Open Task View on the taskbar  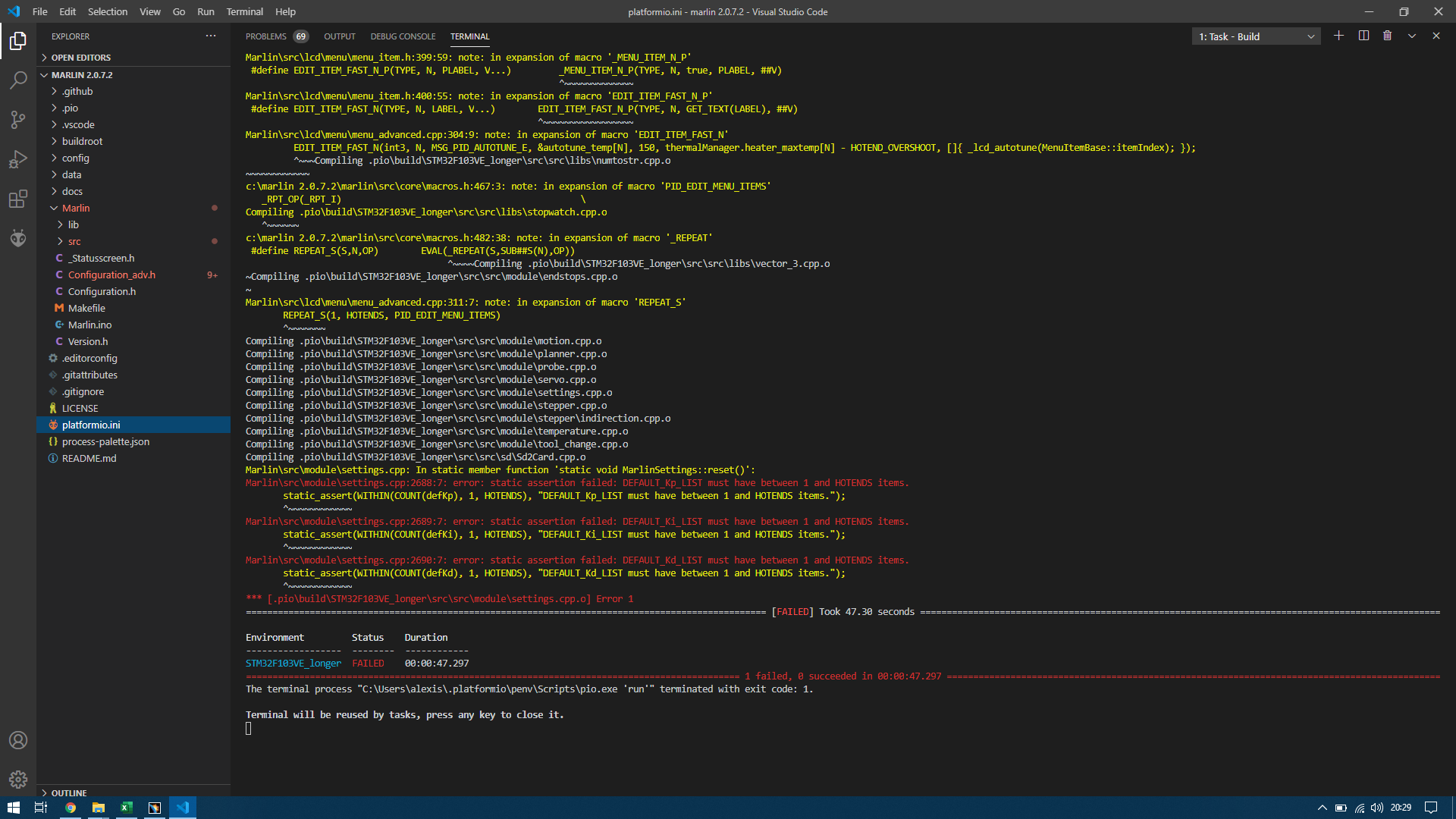pos(41,808)
